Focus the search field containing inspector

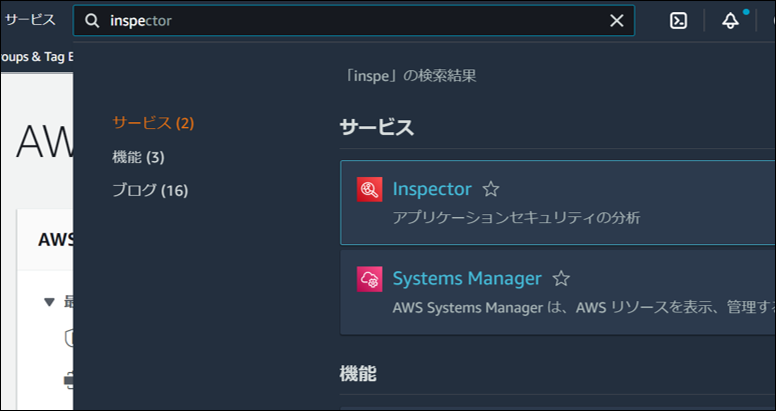coord(350,21)
